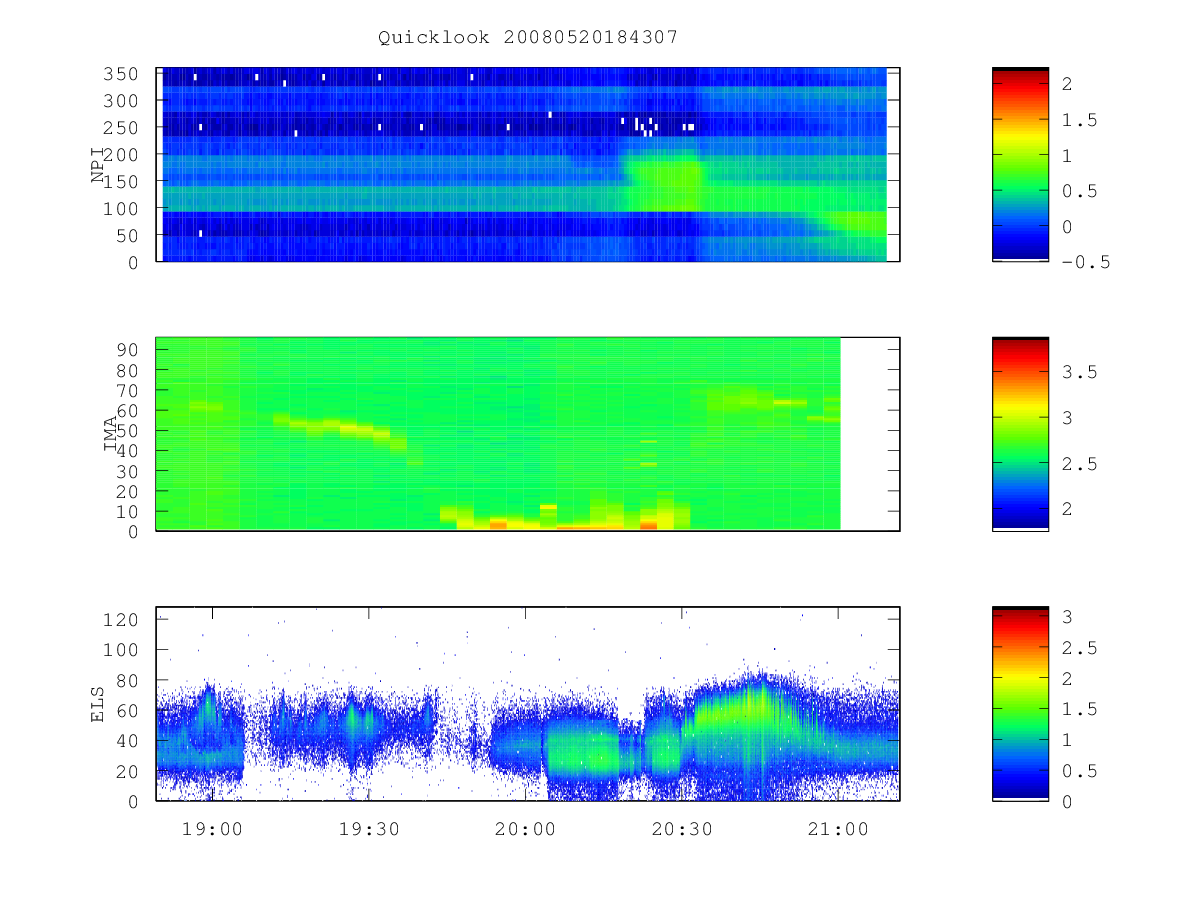Click the 2.5 label on ELS colorbar
Viewport: 1200px width, 900px height.
coord(1078,648)
